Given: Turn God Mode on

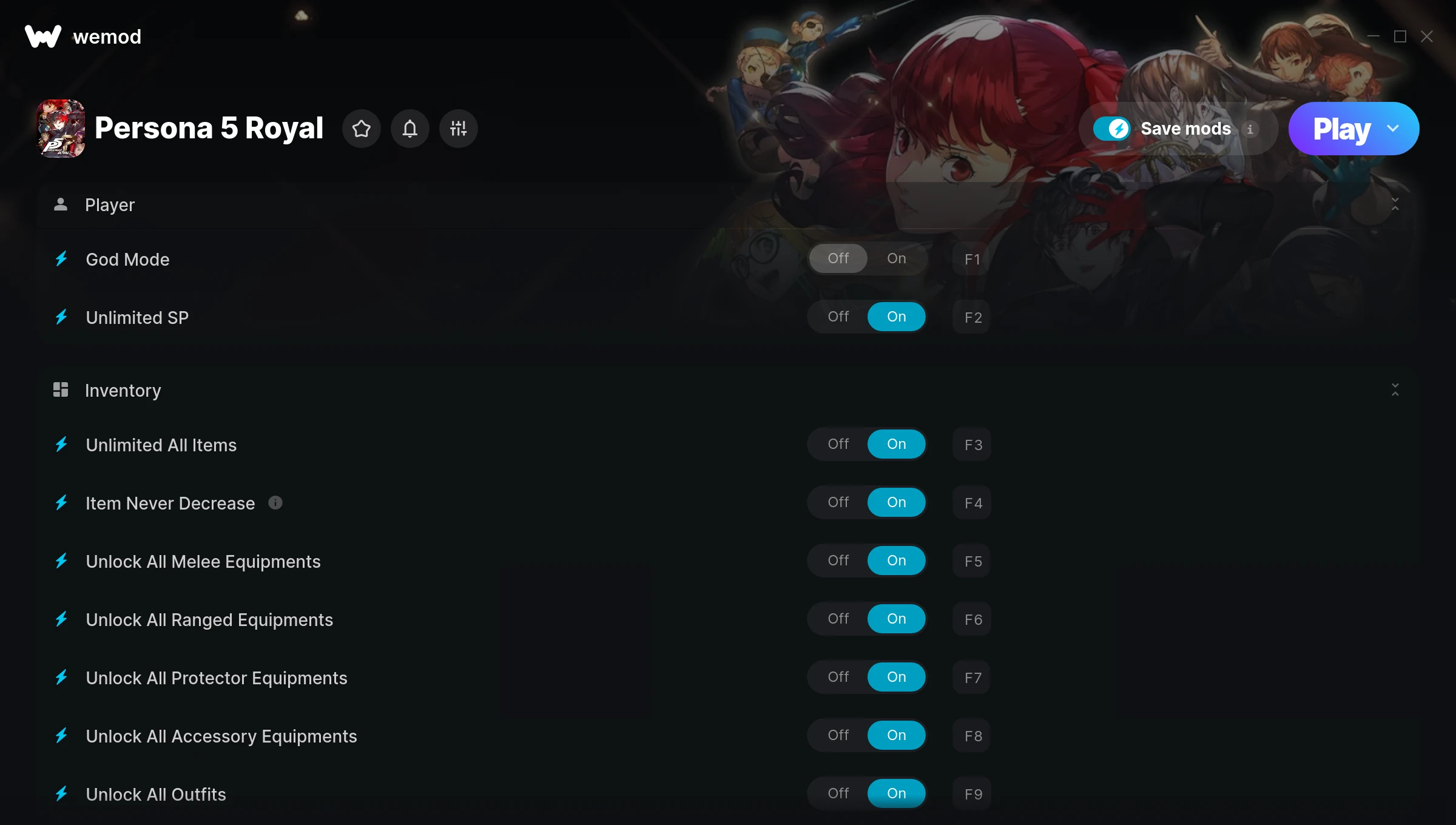Looking at the screenshot, I should (897, 258).
